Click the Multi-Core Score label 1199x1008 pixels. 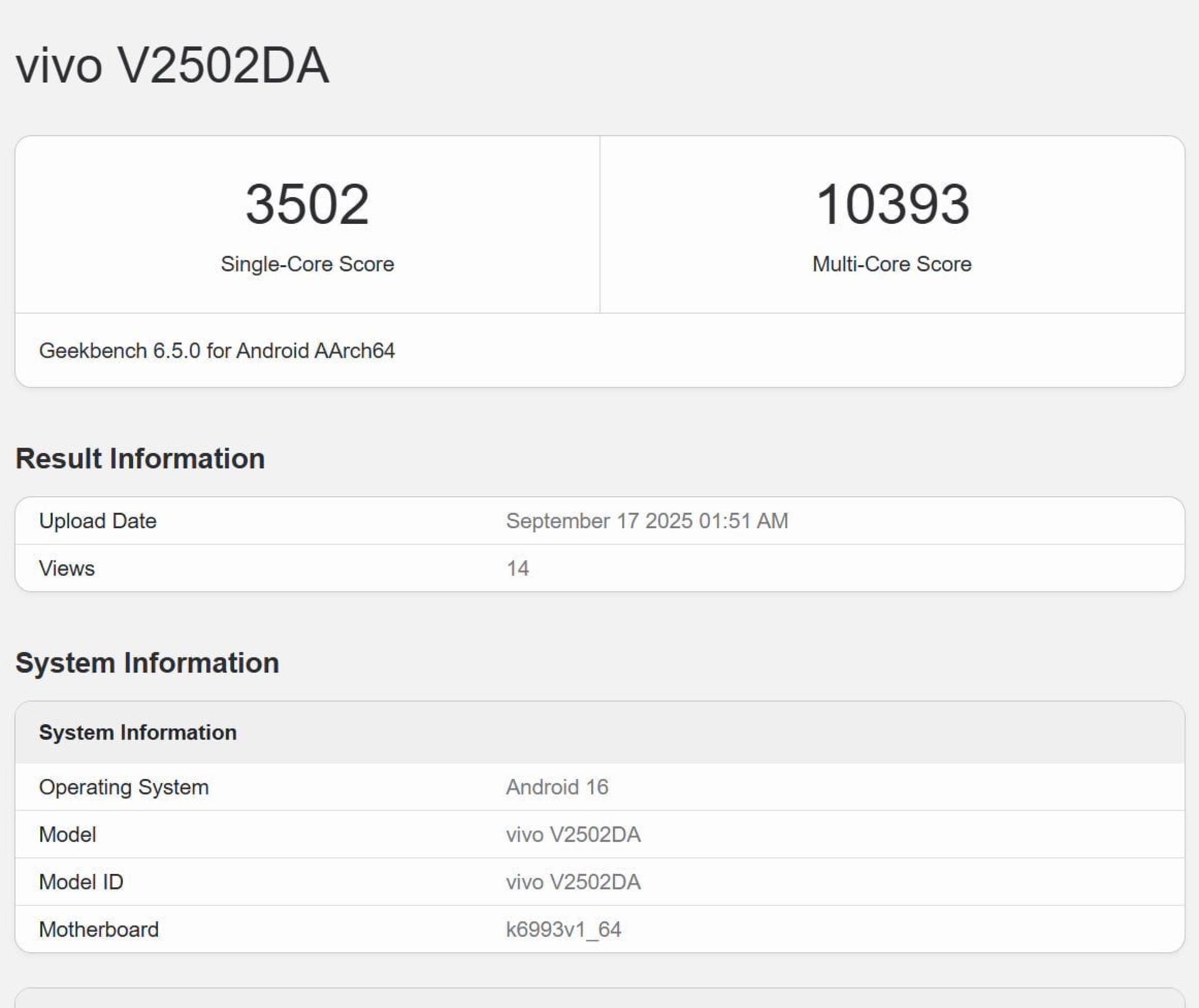[x=891, y=264]
